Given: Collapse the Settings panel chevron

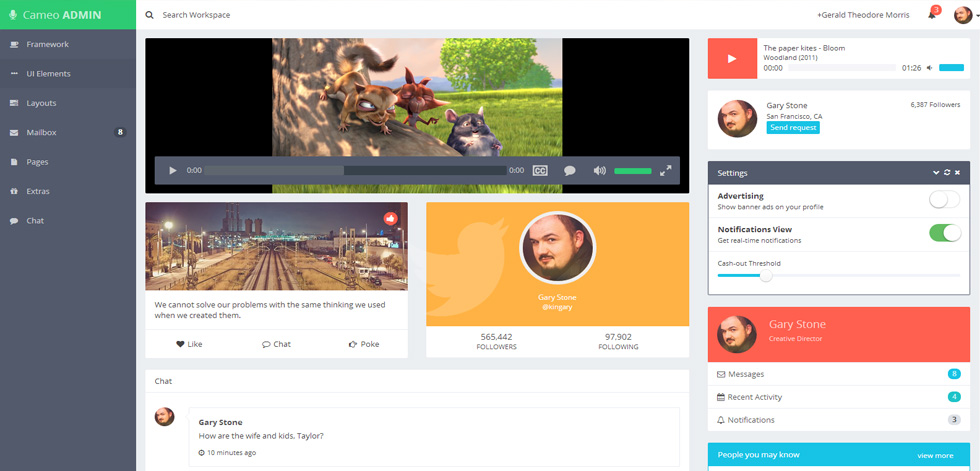Looking at the screenshot, I should point(936,172).
